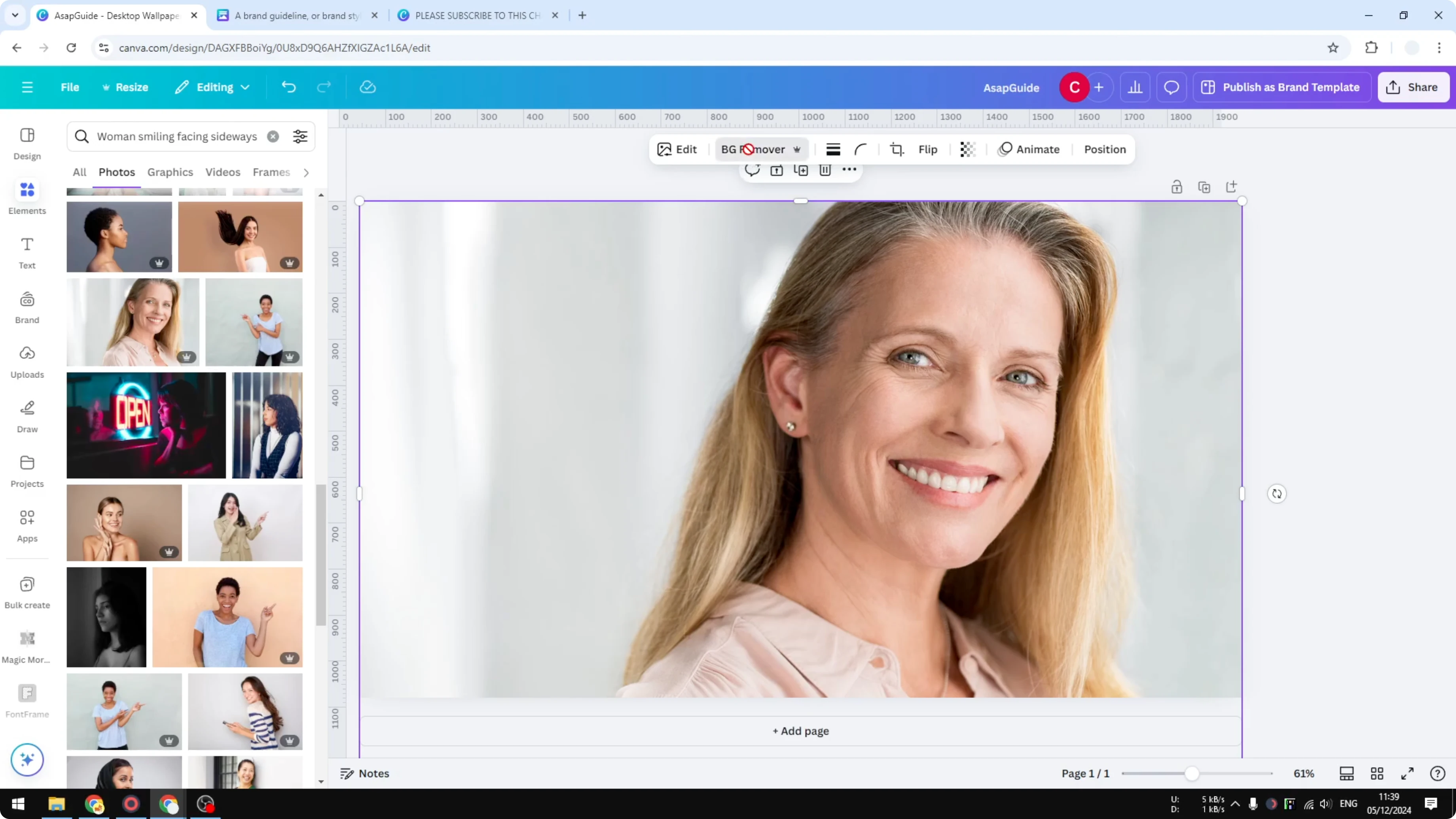The width and height of the screenshot is (1456, 819).
Task: Open the transparency settings icon
Action: coord(967,149)
